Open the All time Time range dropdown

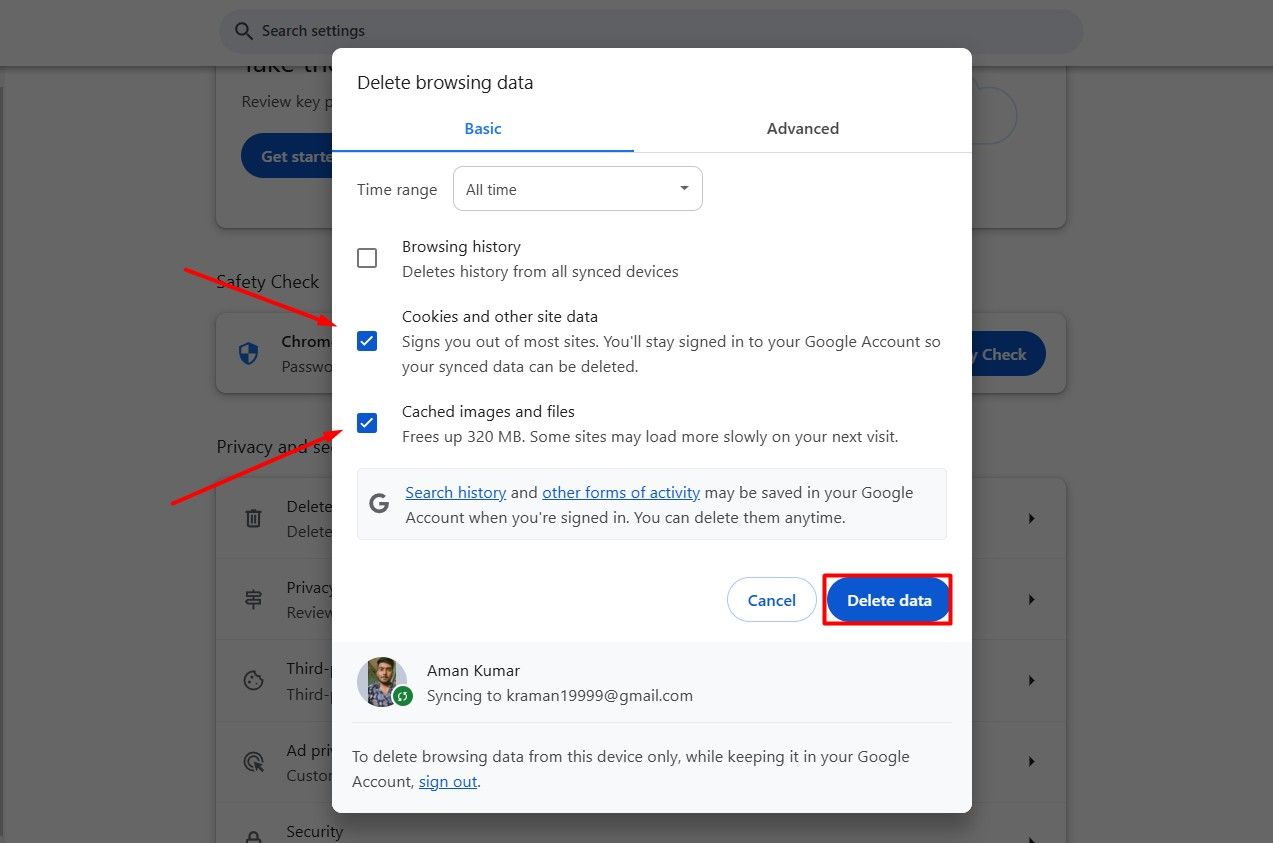click(x=578, y=188)
